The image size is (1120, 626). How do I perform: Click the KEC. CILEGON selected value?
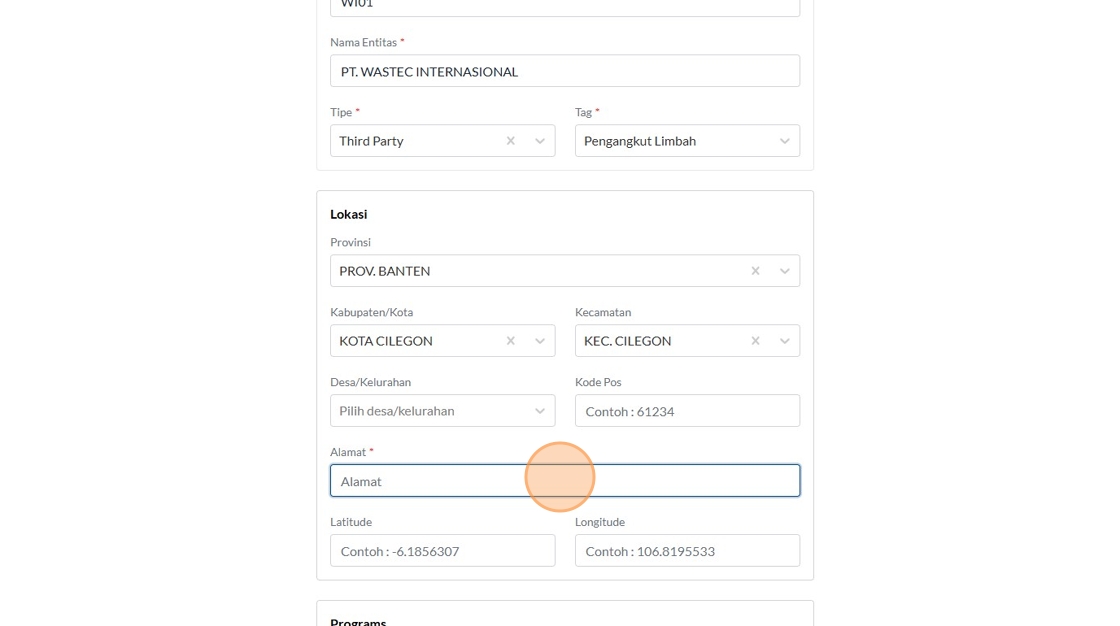coord(627,341)
